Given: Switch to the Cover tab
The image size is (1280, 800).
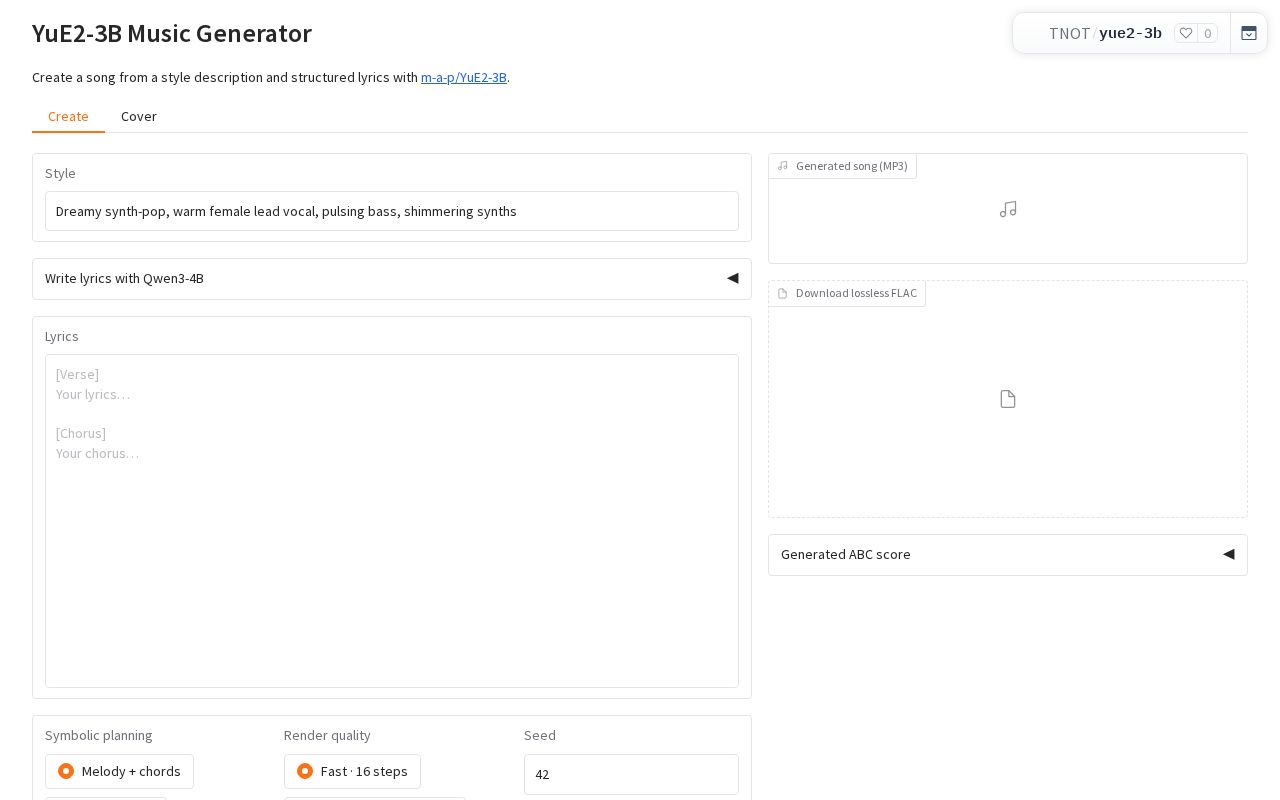Looking at the screenshot, I should point(139,116).
